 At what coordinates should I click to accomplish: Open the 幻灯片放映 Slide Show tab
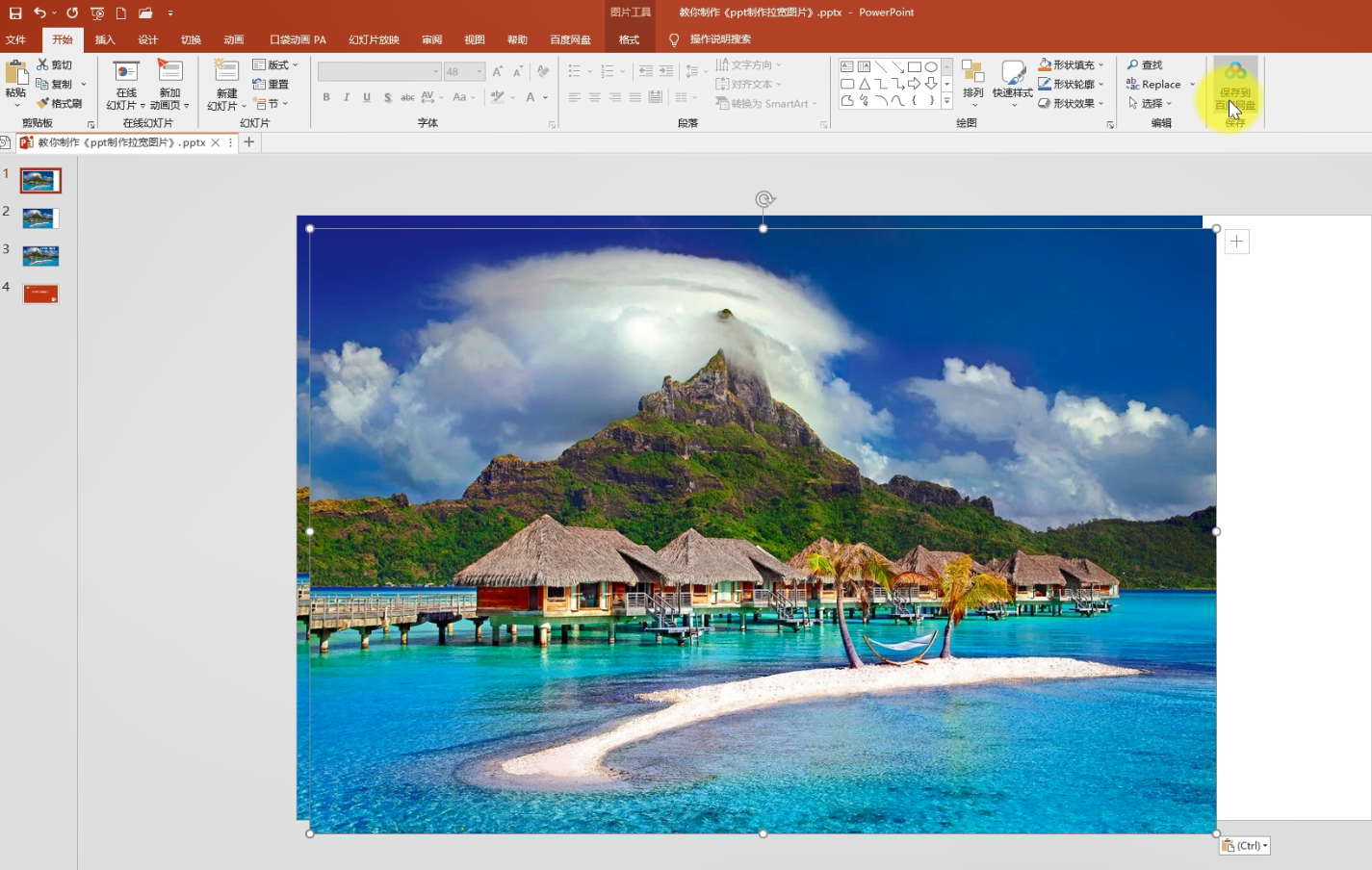coord(374,39)
